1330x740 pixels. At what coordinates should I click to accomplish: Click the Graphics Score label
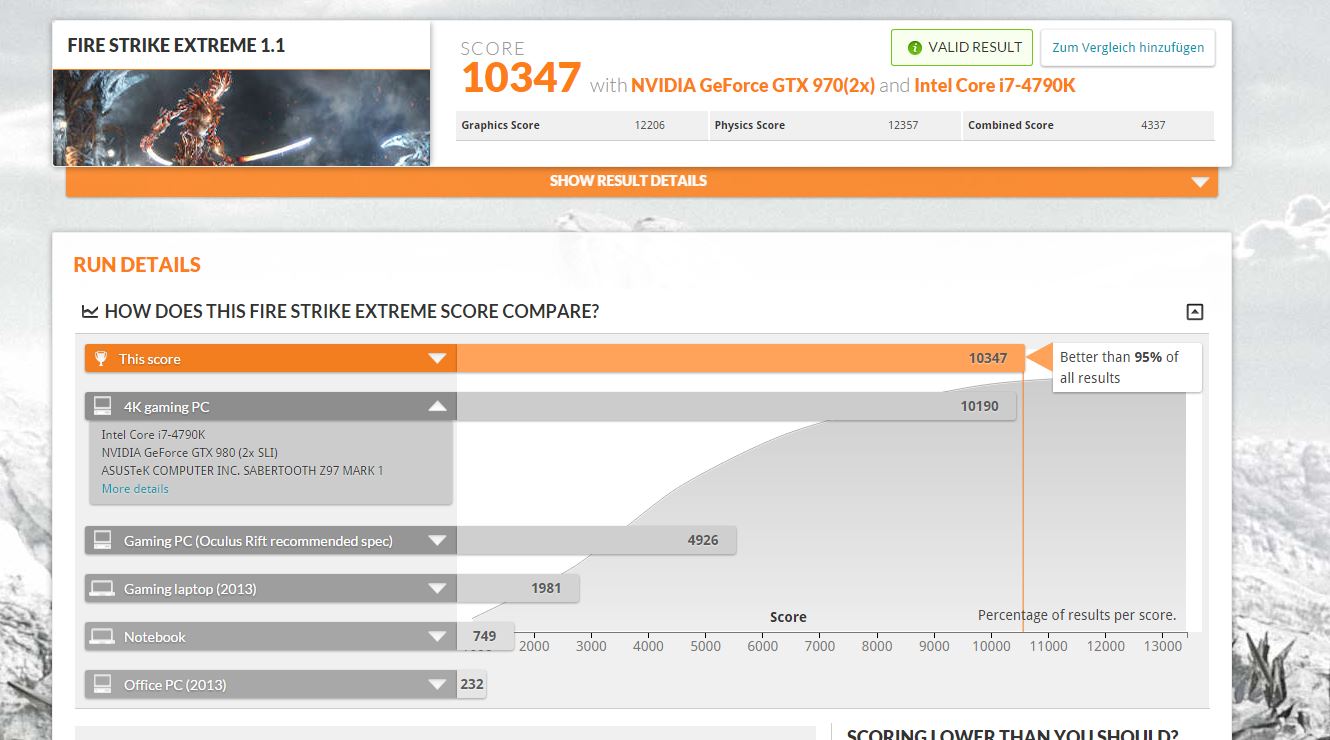pos(500,125)
